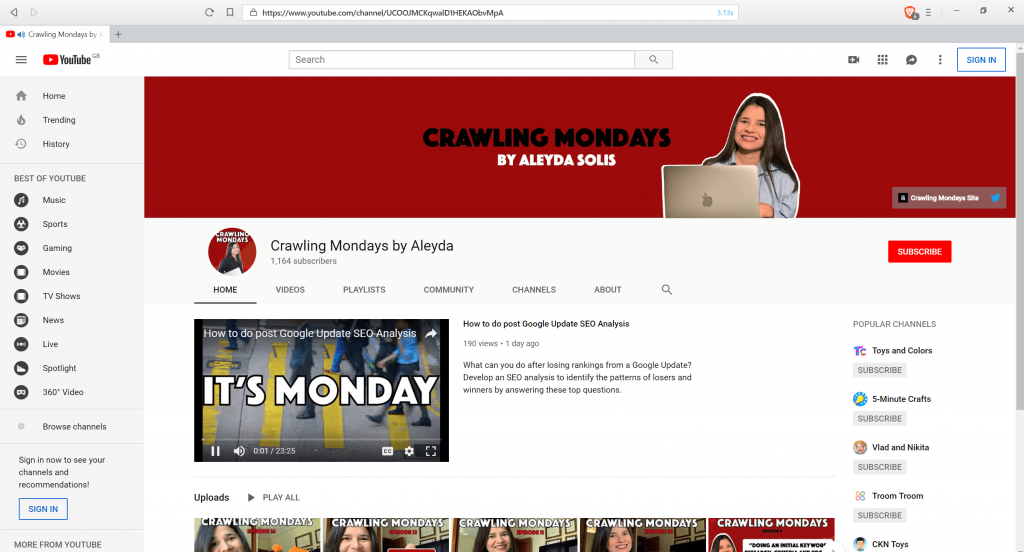Open Trending flame icon
1024x552 pixels.
tap(21, 120)
